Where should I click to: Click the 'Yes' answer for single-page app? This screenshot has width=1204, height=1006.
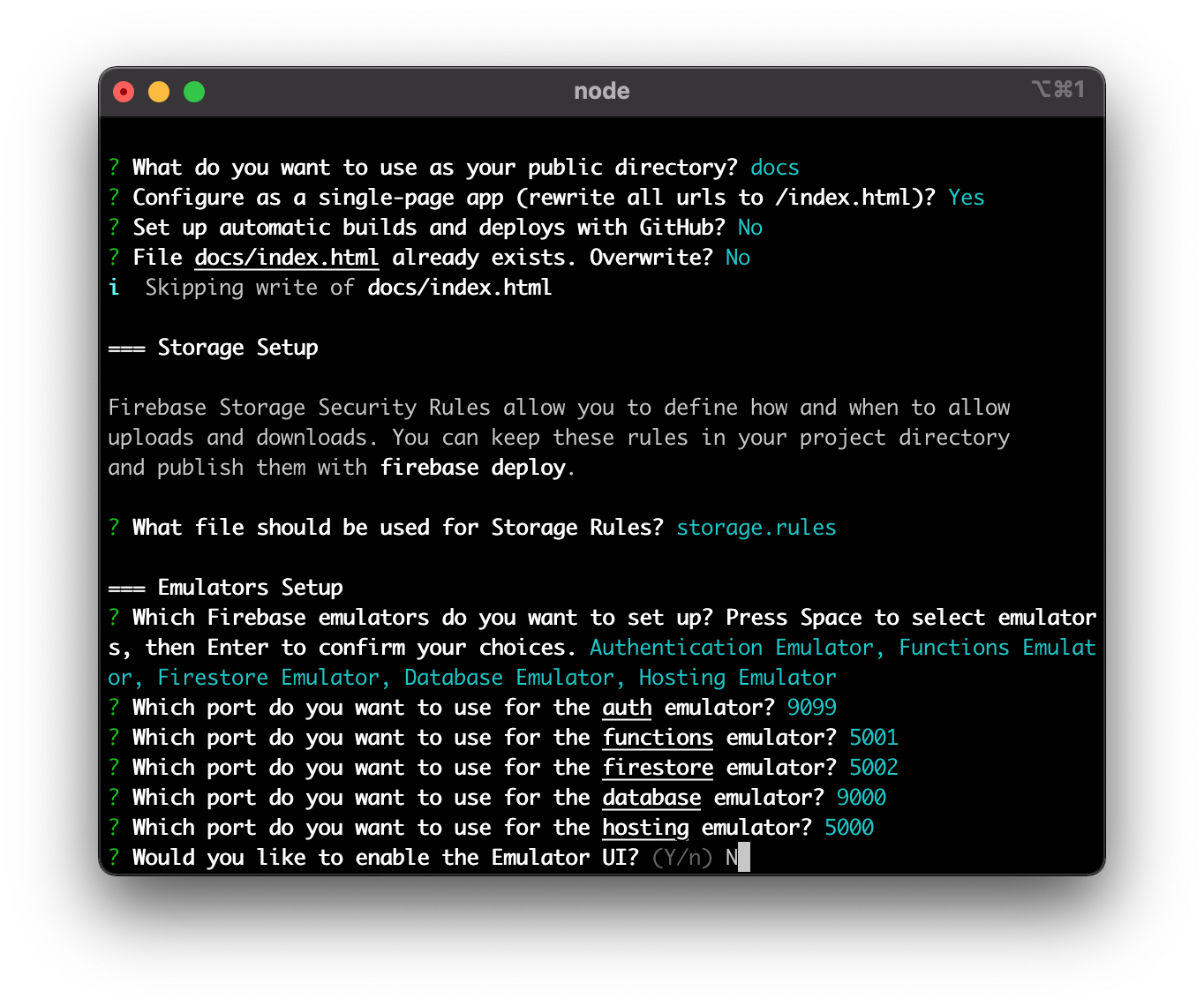(x=967, y=198)
